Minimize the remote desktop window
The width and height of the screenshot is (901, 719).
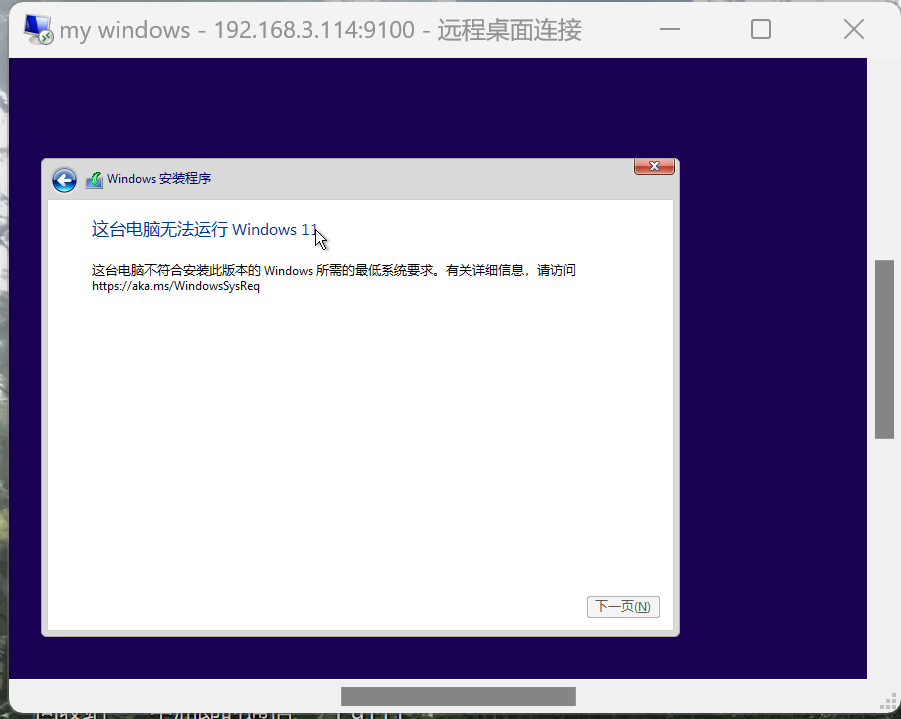(x=670, y=29)
